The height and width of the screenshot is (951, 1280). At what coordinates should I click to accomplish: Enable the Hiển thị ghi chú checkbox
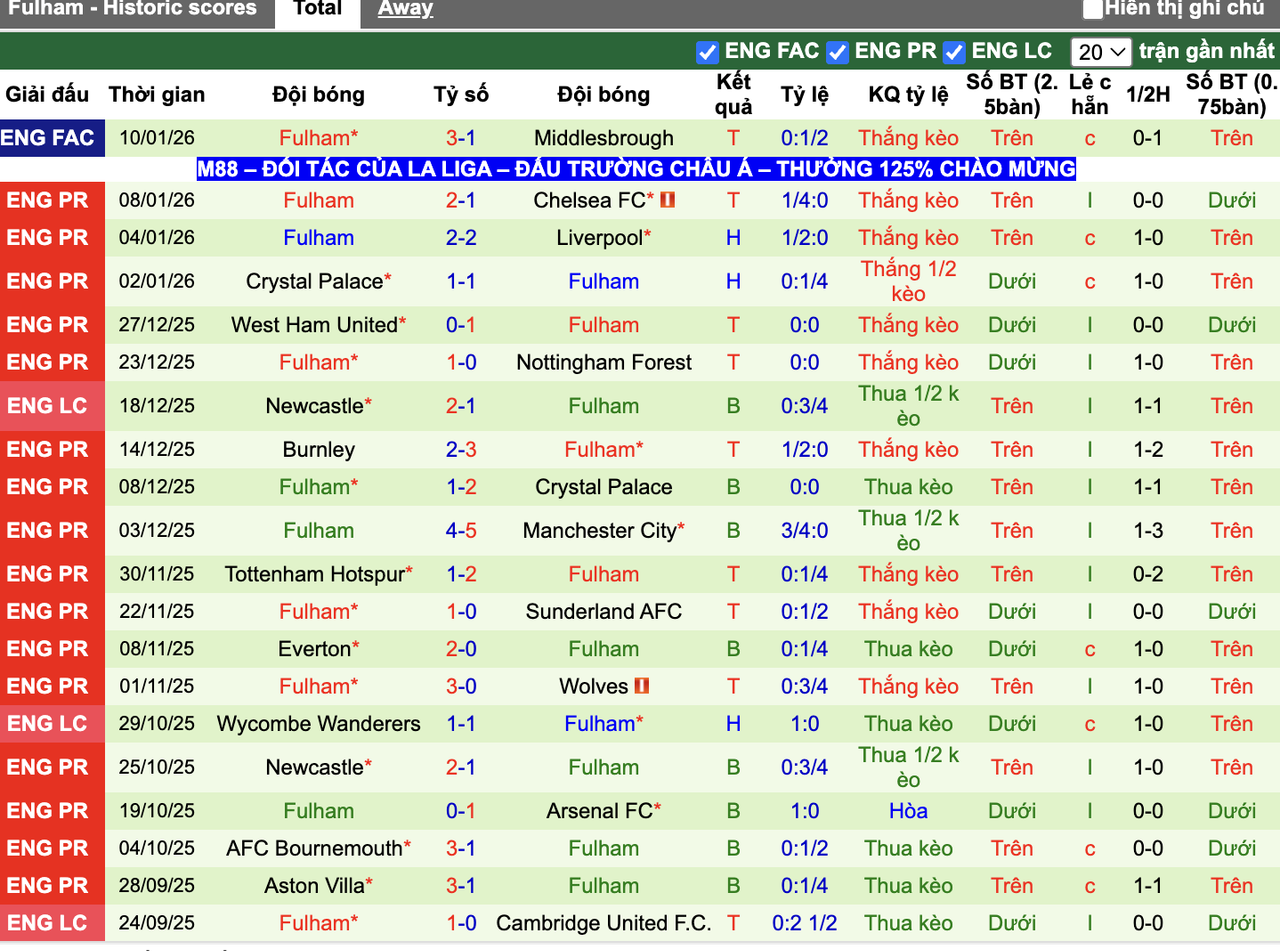(1093, 9)
